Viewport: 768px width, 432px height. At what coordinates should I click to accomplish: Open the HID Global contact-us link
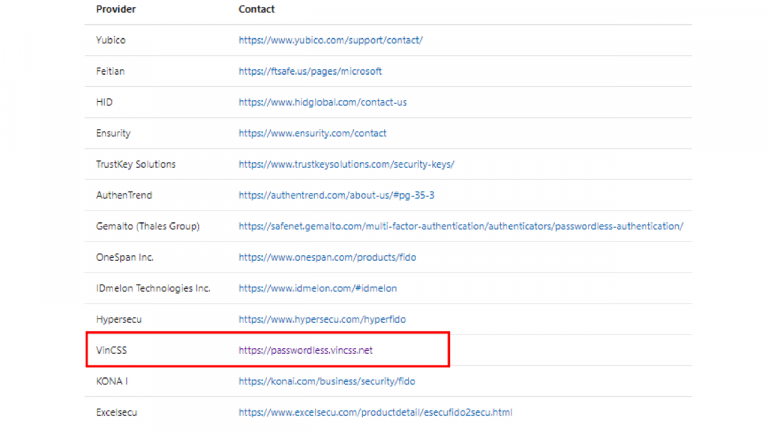[322, 102]
